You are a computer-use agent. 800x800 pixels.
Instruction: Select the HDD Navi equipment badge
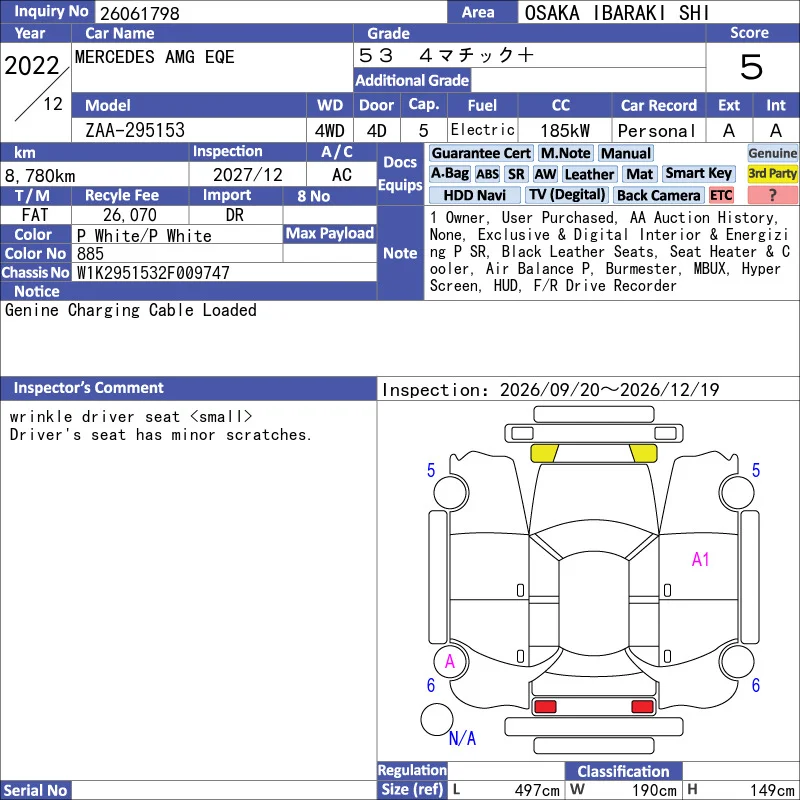(474, 195)
